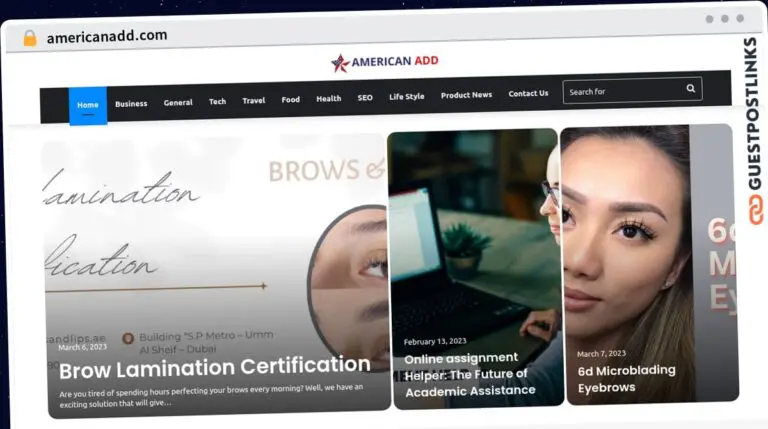
Task: Click the American Add star logo
Action: 340,63
